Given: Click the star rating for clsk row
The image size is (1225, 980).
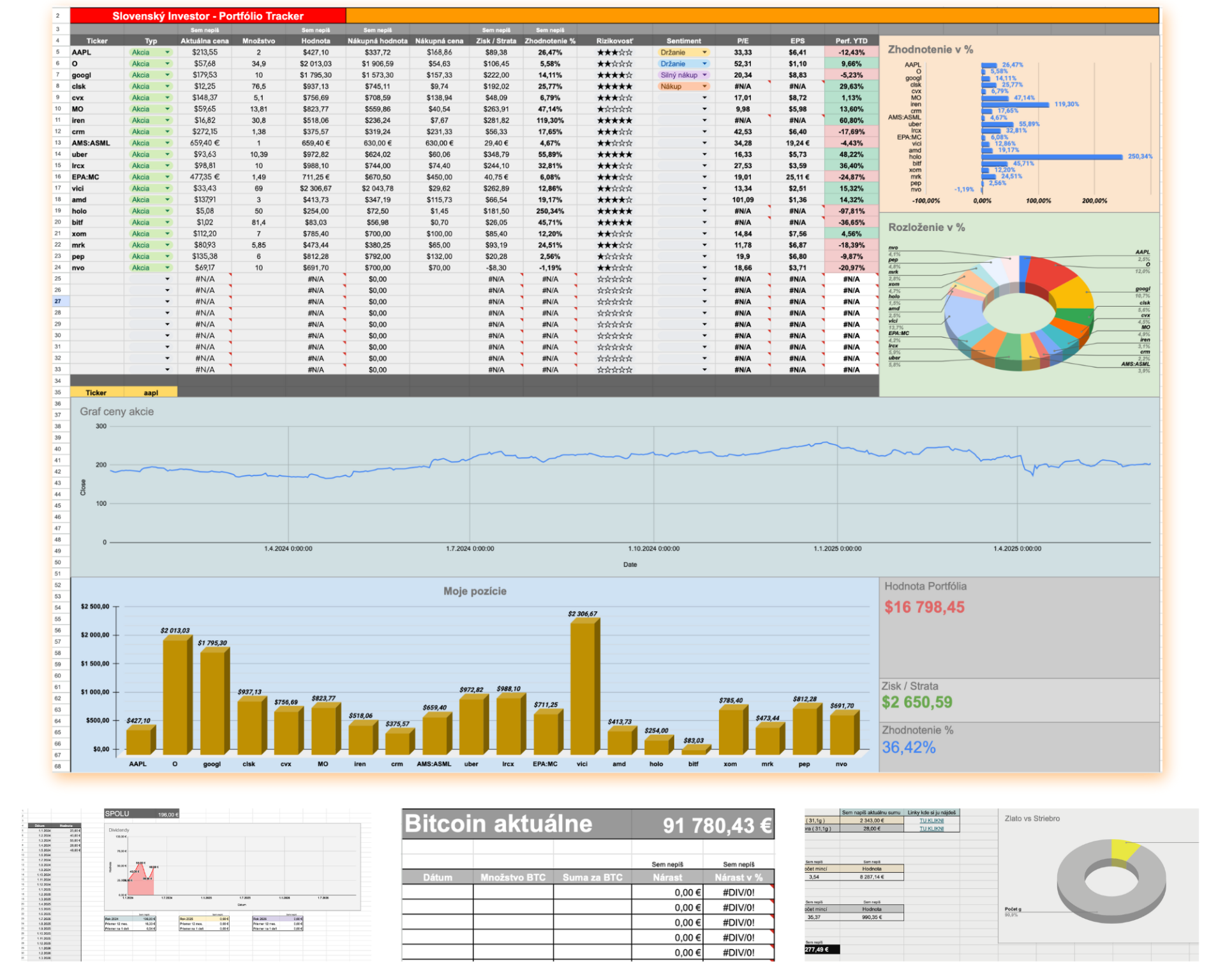Looking at the screenshot, I should pos(614,86).
